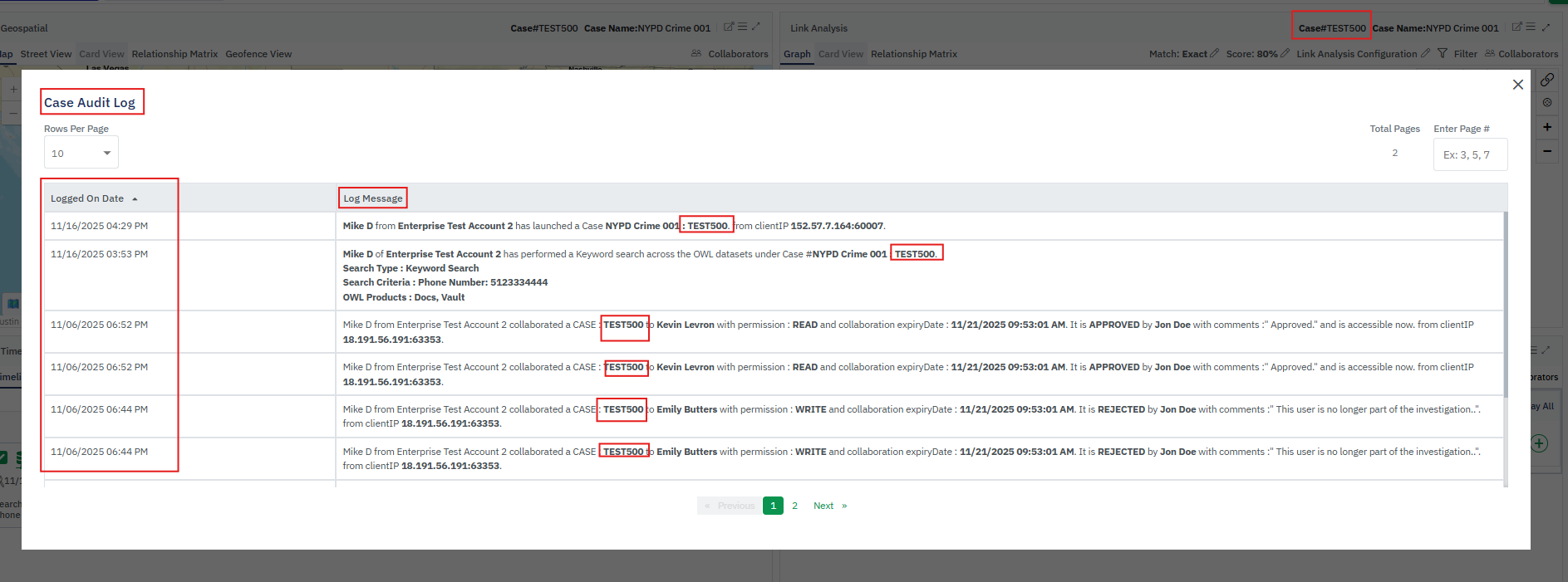1568x582 pixels.
Task: Close the Case Audit Log dialog
Action: (1517, 85)
